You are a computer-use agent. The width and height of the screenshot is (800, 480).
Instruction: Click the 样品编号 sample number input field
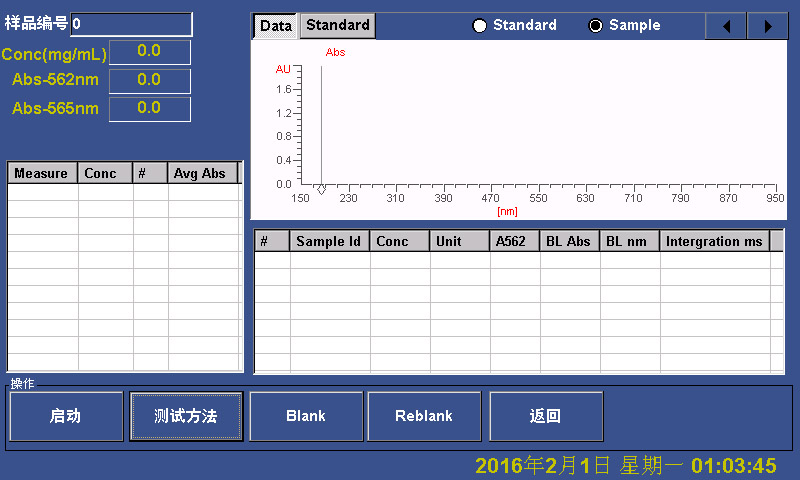pos(131,24)
